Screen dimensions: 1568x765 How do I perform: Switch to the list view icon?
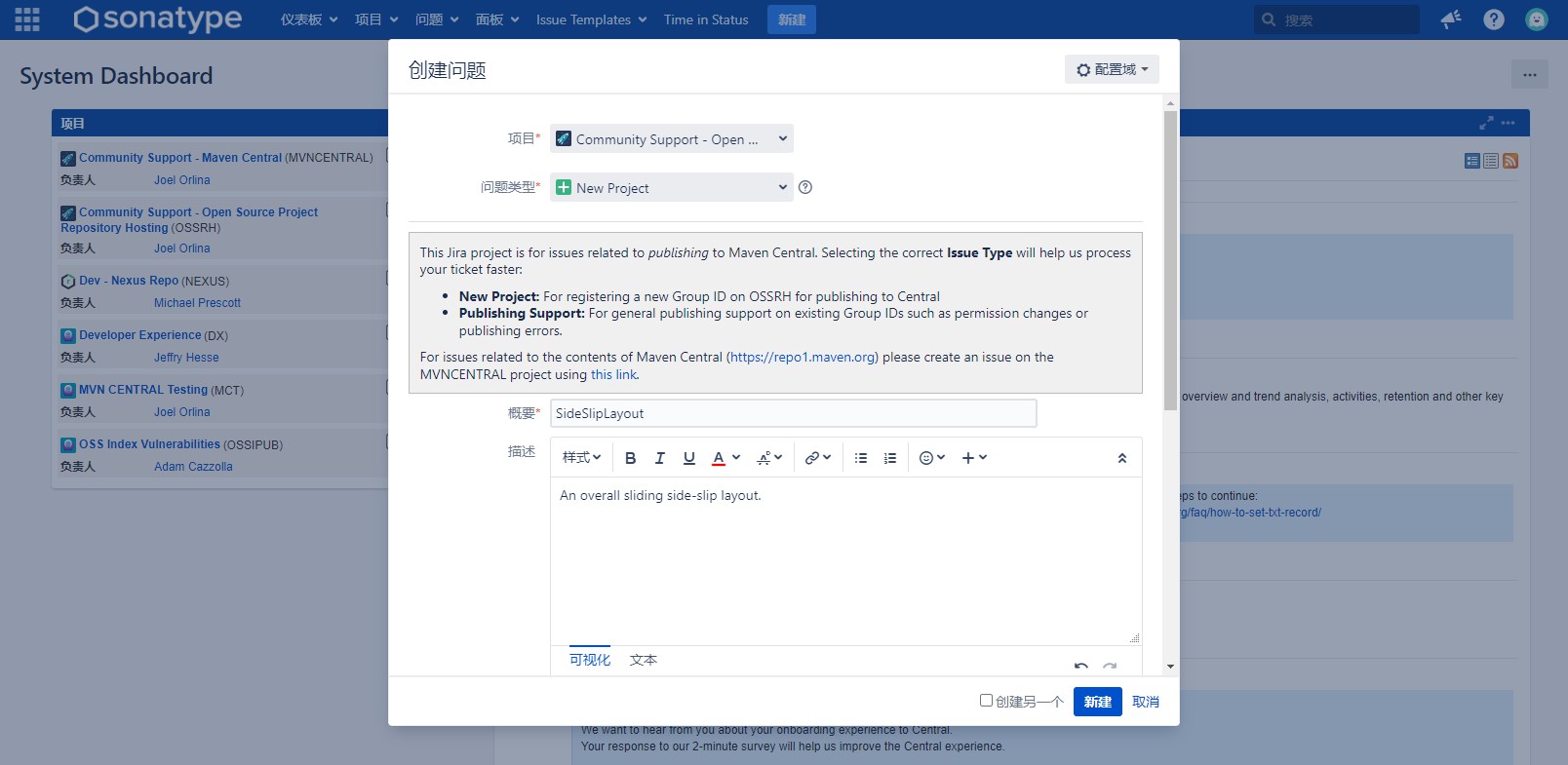[1491, 161]
